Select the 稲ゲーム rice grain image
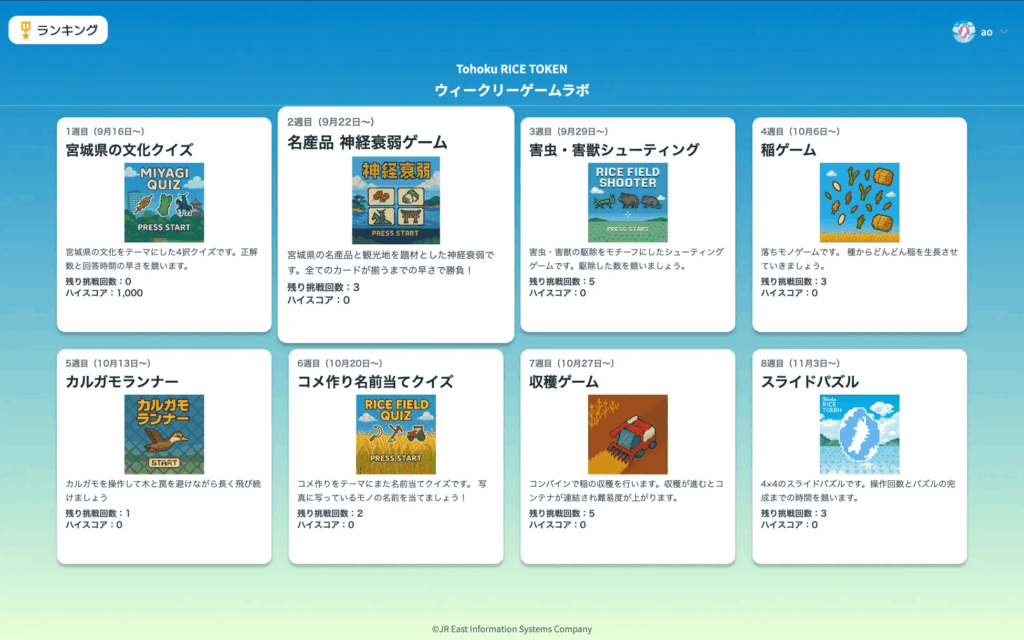The width and height of the screenshot is (1024, 640). pyautogui.click(x=859, y=203)
